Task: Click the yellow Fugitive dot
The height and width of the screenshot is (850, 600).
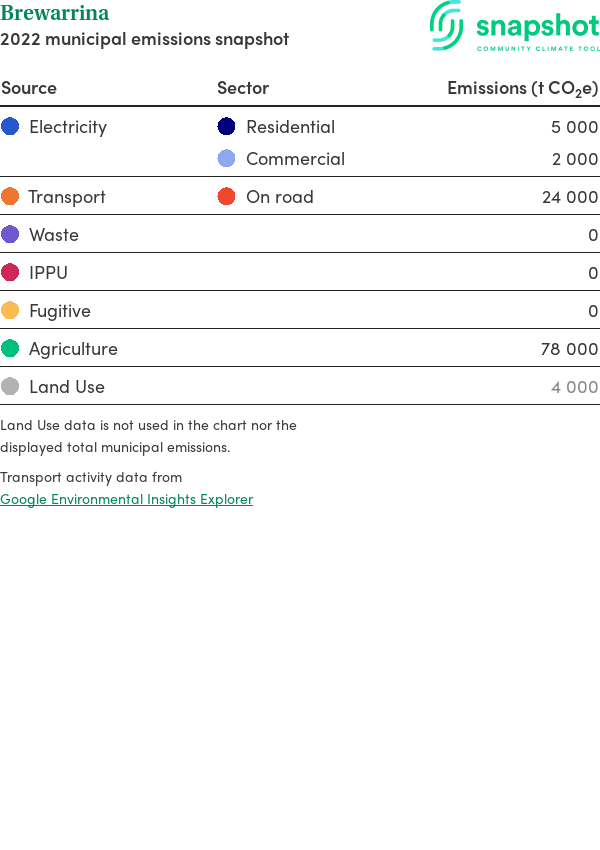Action: pos(10,310)
